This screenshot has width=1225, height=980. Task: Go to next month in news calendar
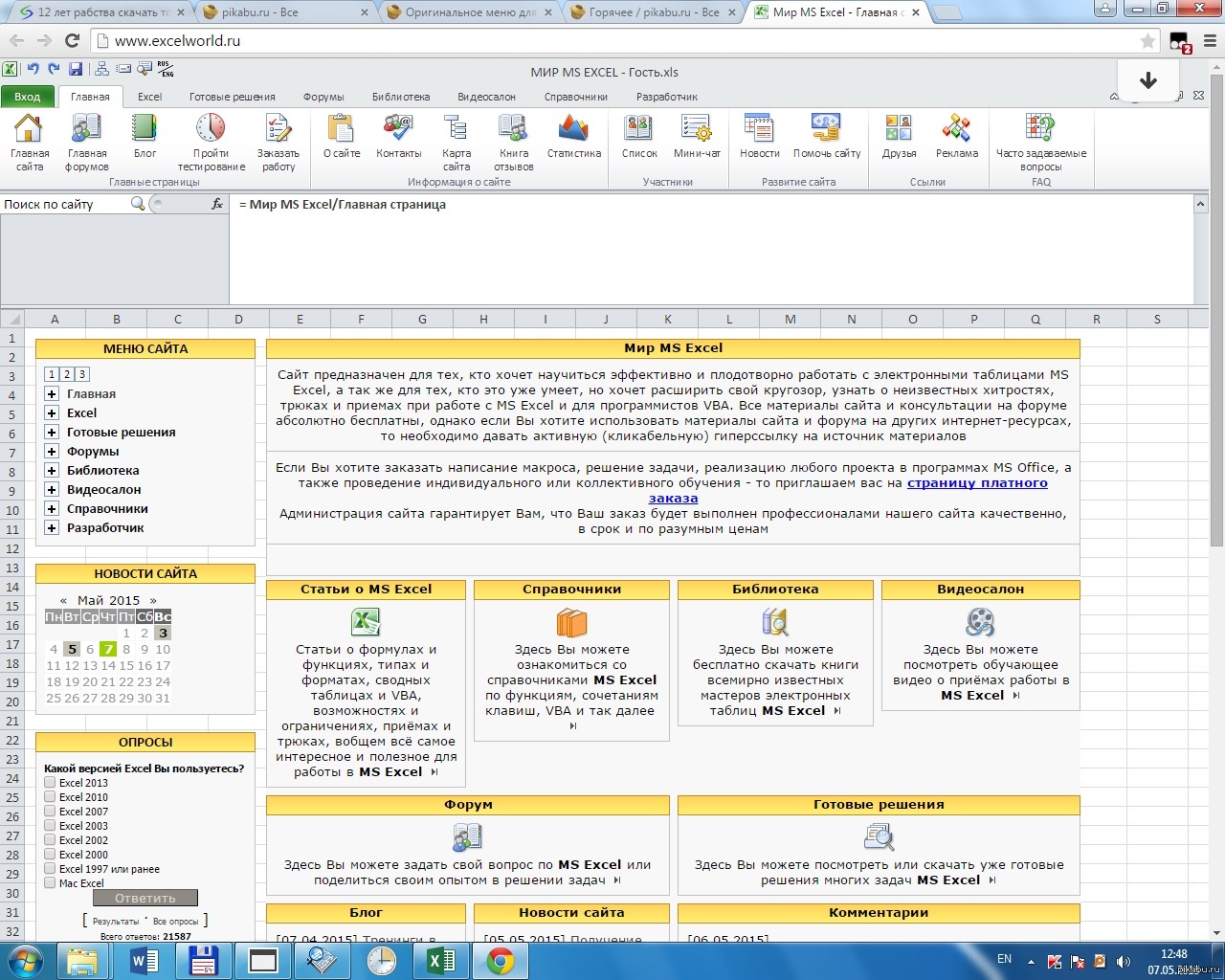tap(153, 601)
